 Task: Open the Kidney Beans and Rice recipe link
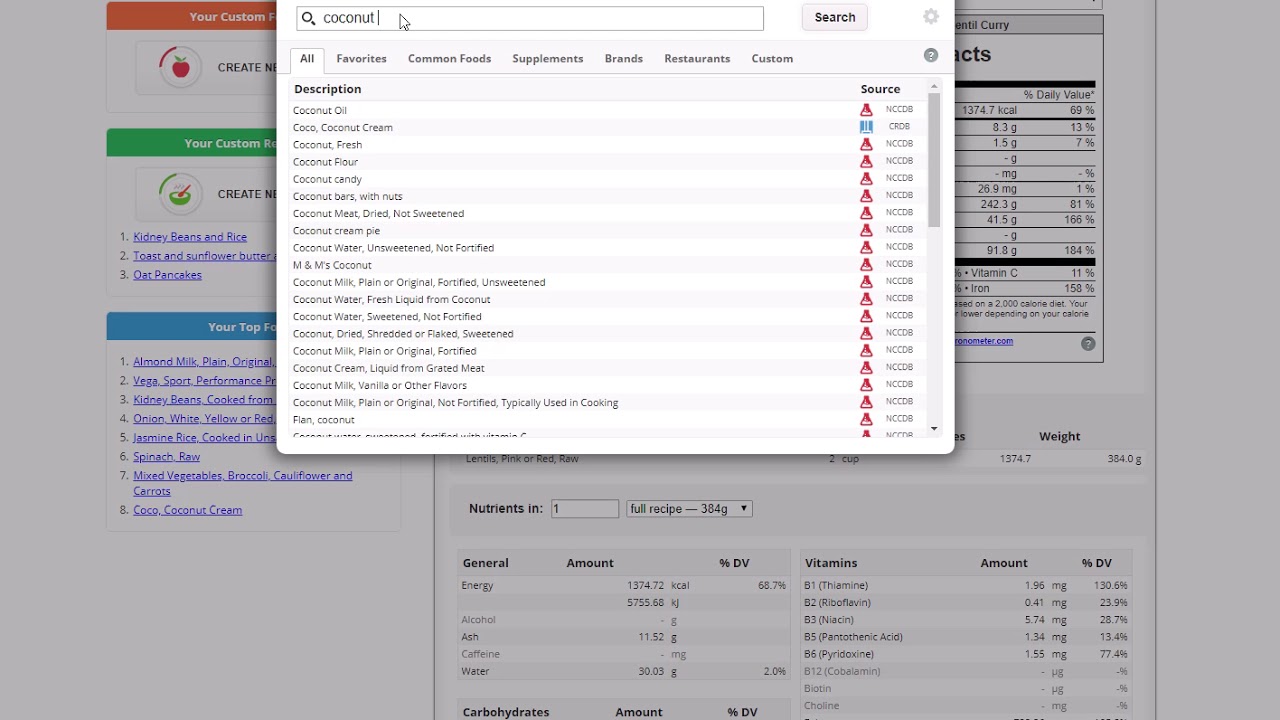click(190, 237)
